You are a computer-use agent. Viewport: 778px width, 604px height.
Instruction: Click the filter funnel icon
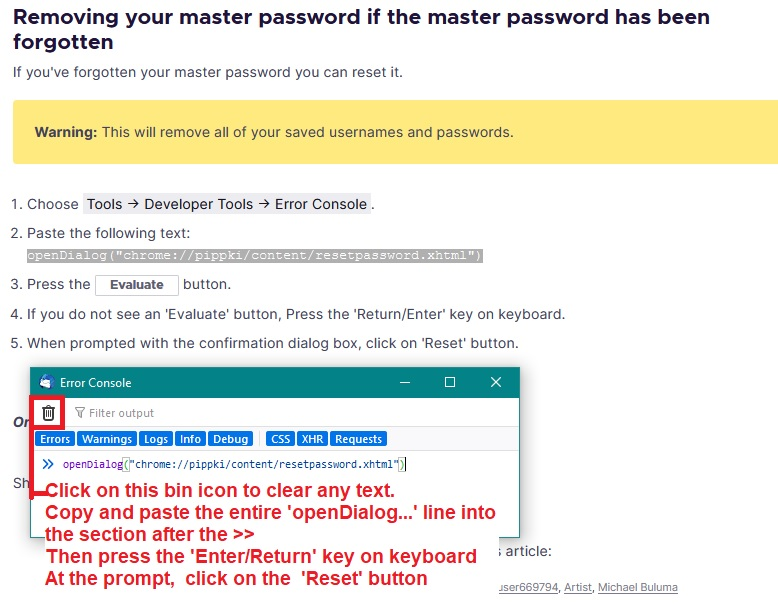click(79, 413)
